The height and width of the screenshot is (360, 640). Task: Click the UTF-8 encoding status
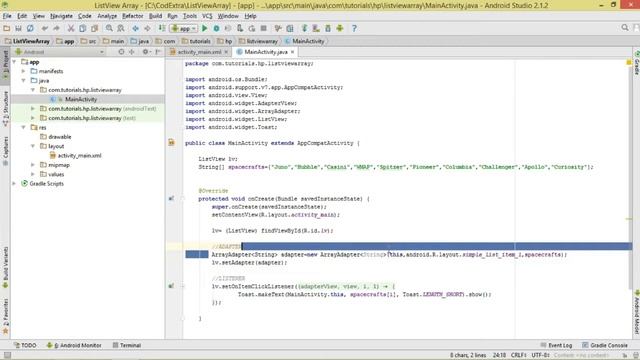(540, 355)
